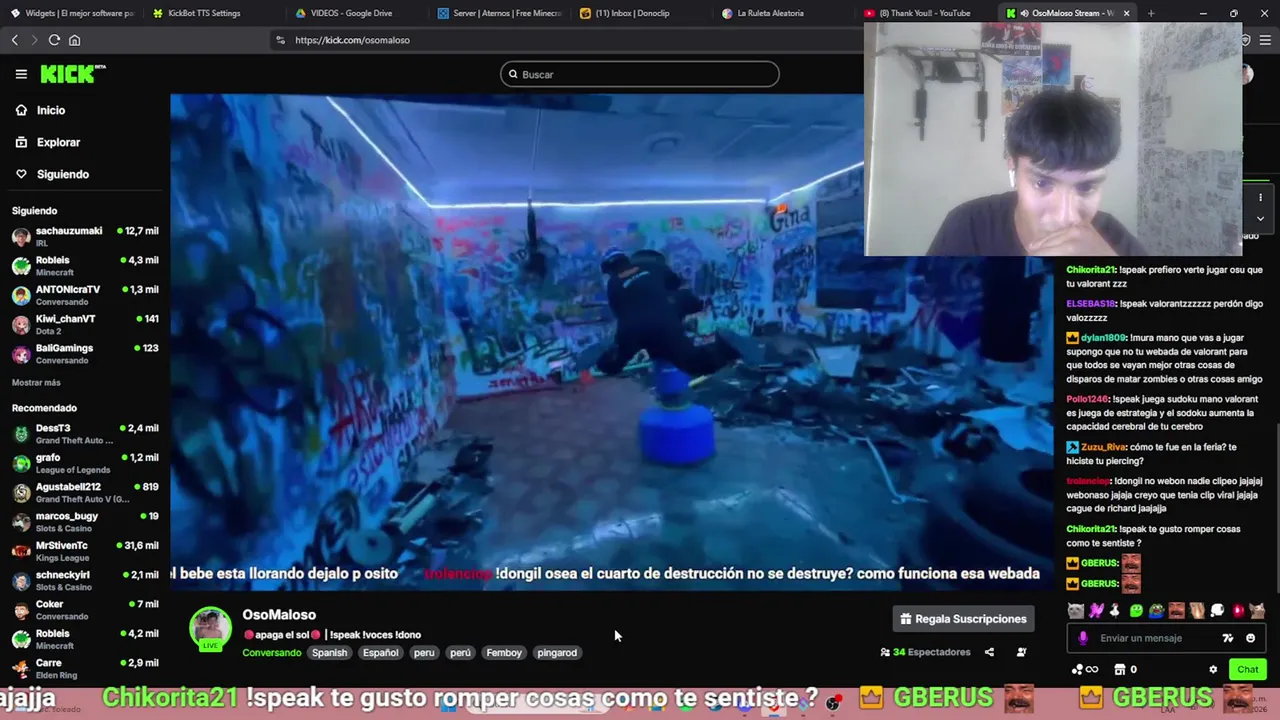Open sachauzumaki followed channel

(x=85, y=236)
